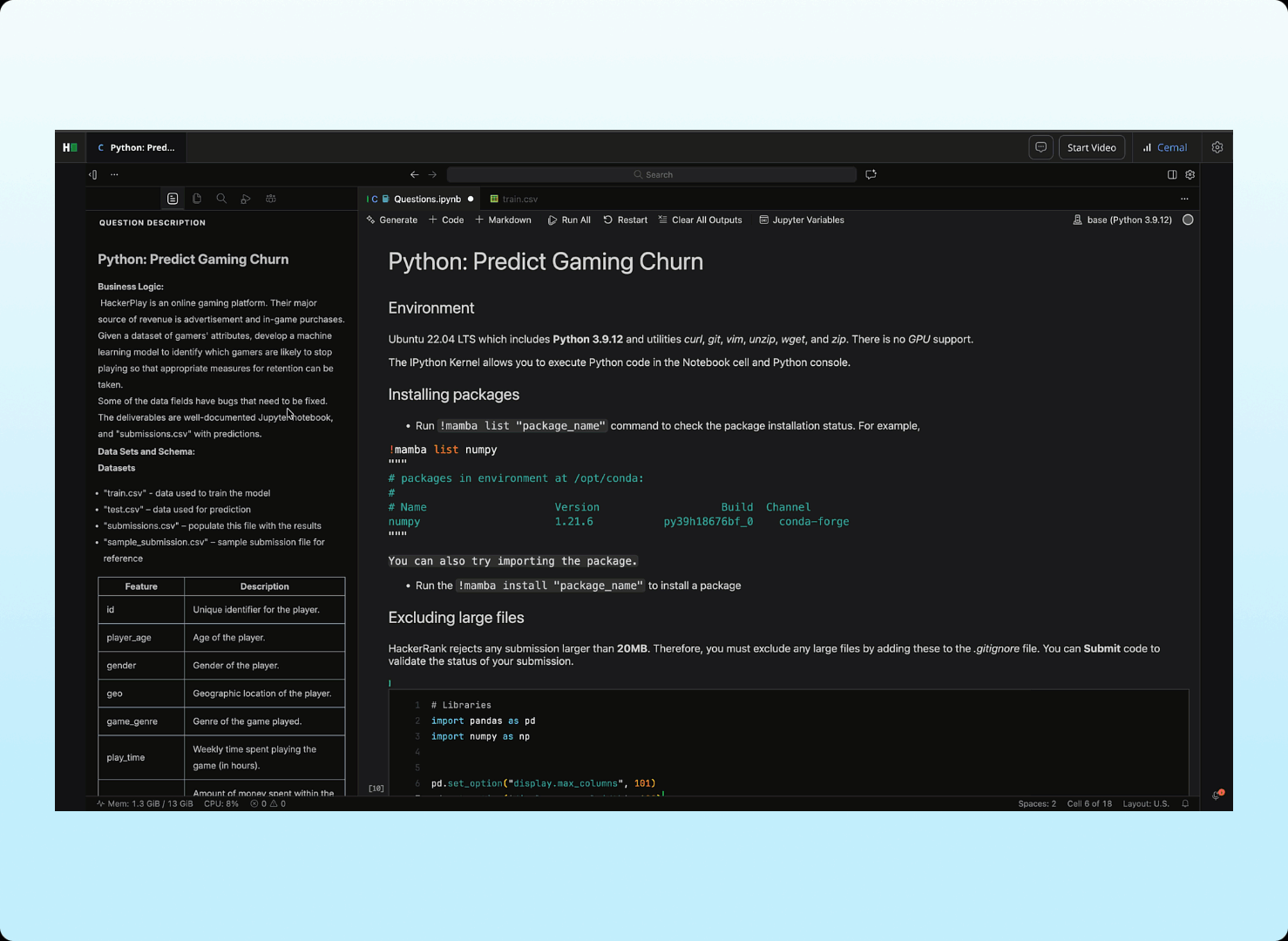Image resolution: width=1288 pixels, height=941 pixels.
Task: Open the Run and Debug sidebar icon
Action: pos(246,199)
